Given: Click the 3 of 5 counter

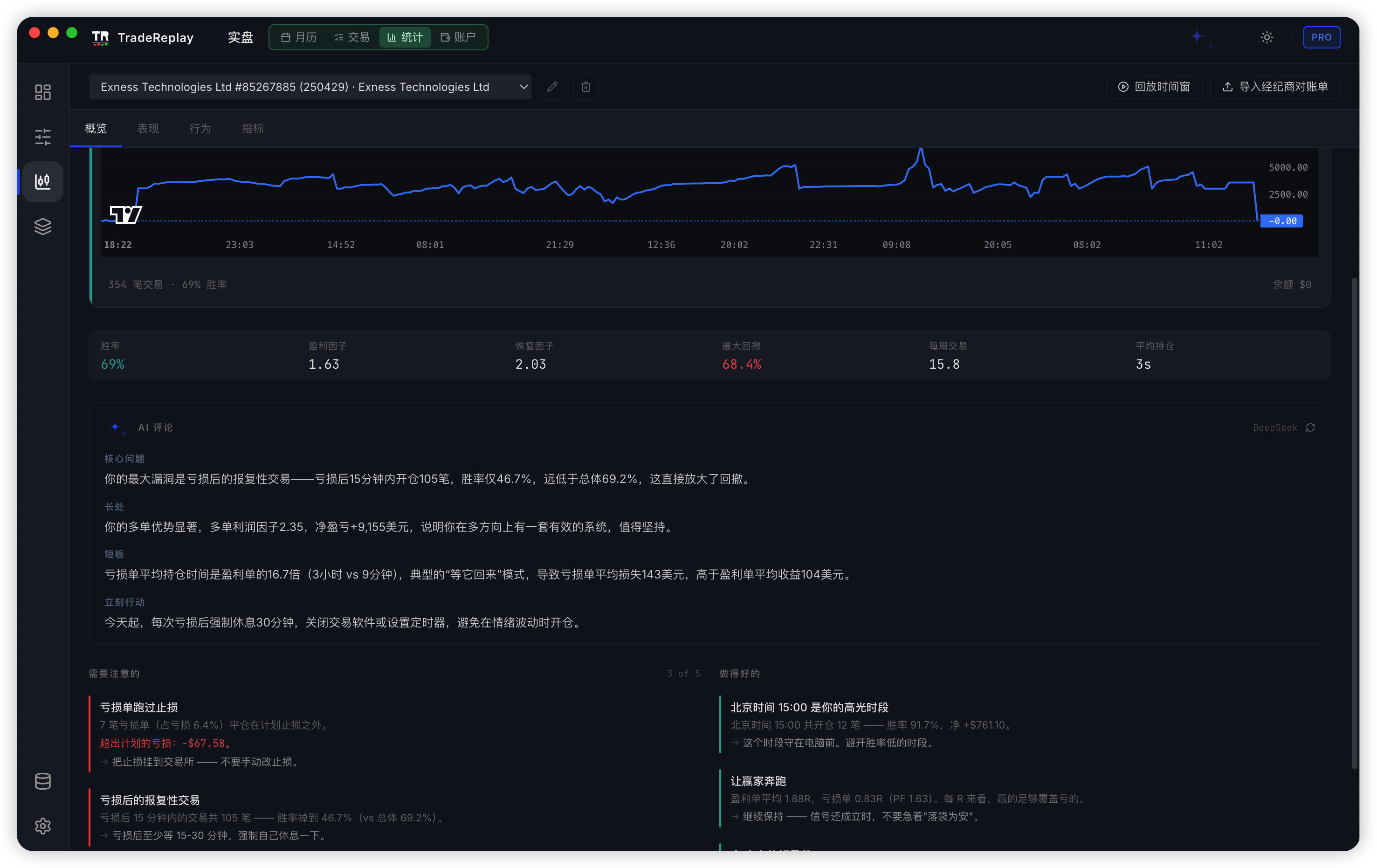Looking at the screenshot, I should click(683, 674).
